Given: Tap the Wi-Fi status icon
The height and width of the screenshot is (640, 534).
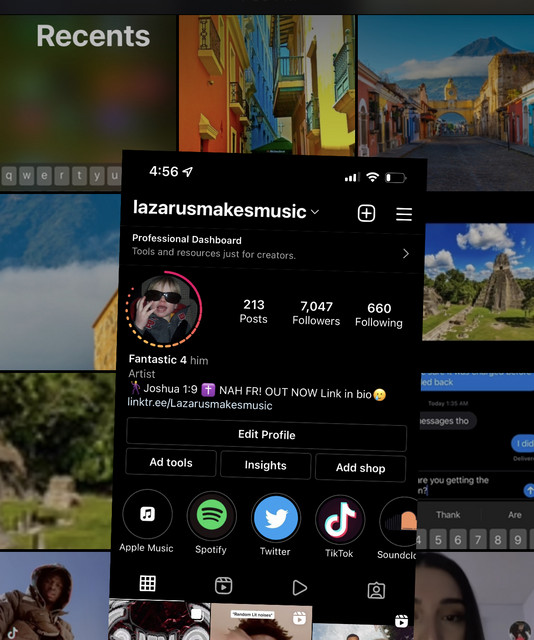Looking at the screenshot, I should [x=372, y=177].
